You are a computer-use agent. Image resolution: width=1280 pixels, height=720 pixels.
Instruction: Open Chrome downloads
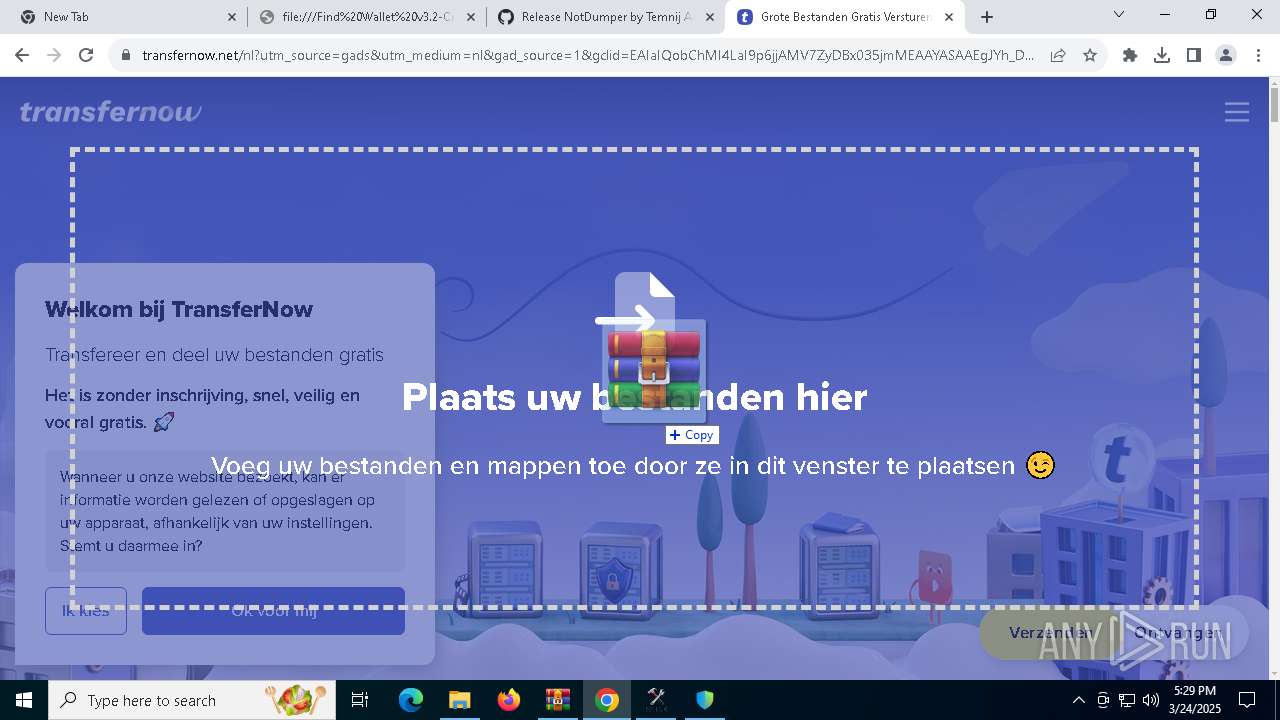1162,56
